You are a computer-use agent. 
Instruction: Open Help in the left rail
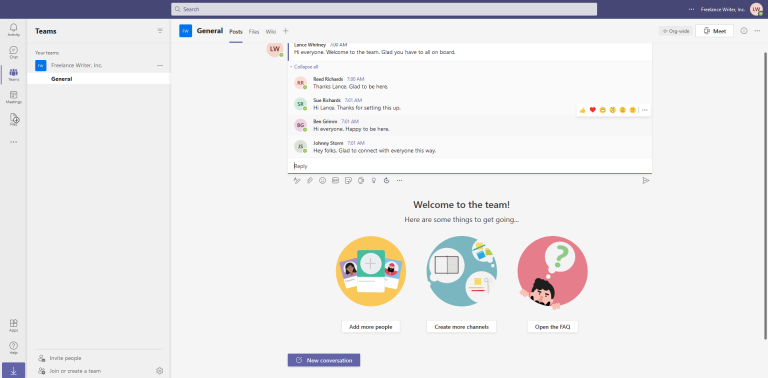tap(13, 348)
